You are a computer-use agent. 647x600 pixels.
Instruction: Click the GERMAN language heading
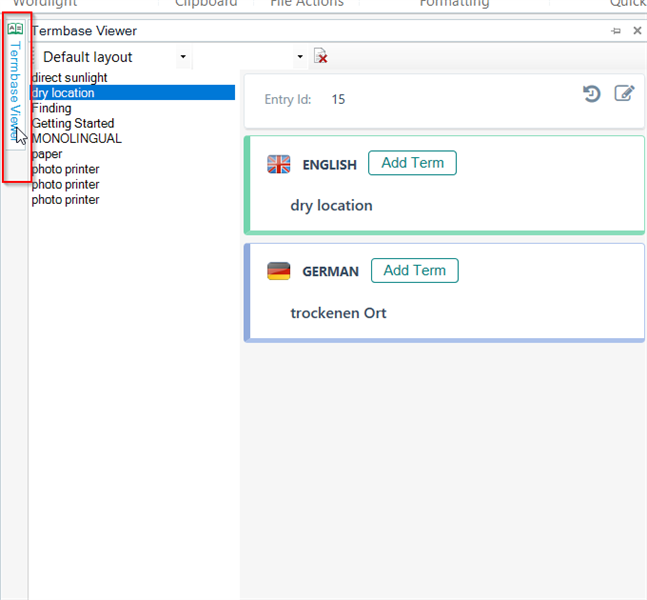tap(331, 272)
